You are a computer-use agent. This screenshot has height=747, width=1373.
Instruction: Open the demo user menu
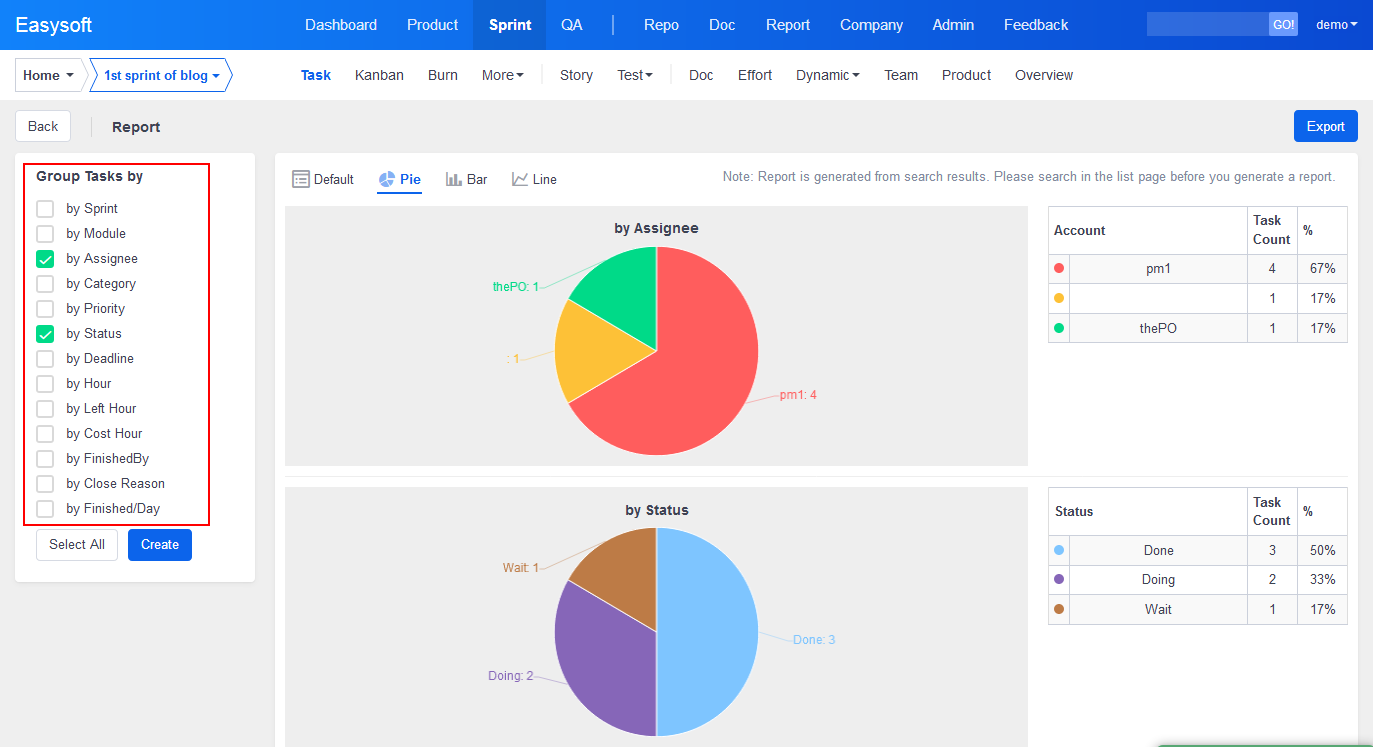point(1336,25)
